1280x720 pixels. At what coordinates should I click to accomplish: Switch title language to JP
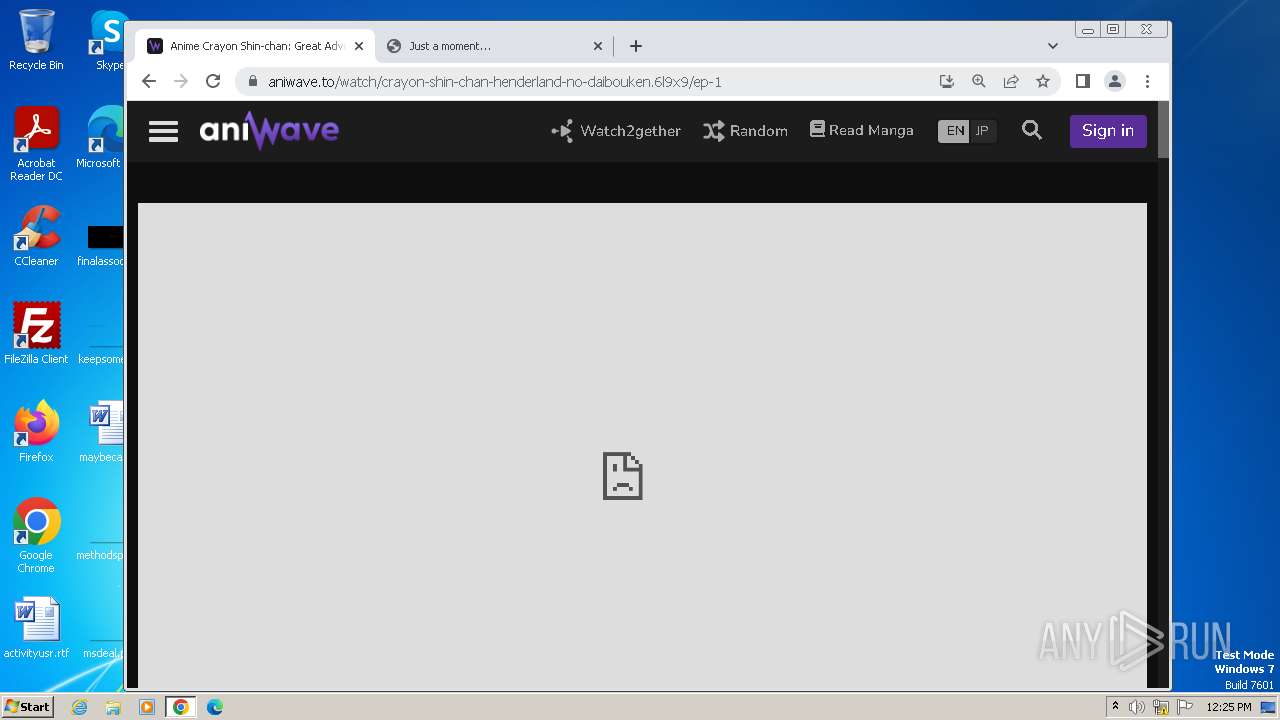coord(982,131)
